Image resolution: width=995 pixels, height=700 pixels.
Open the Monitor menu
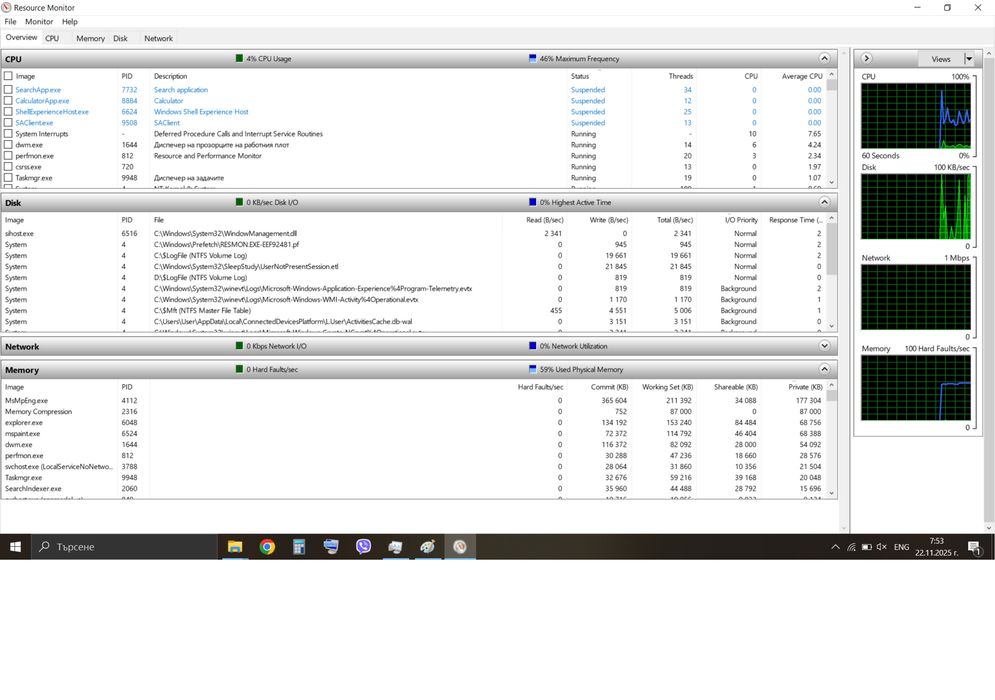click(39, 22)
